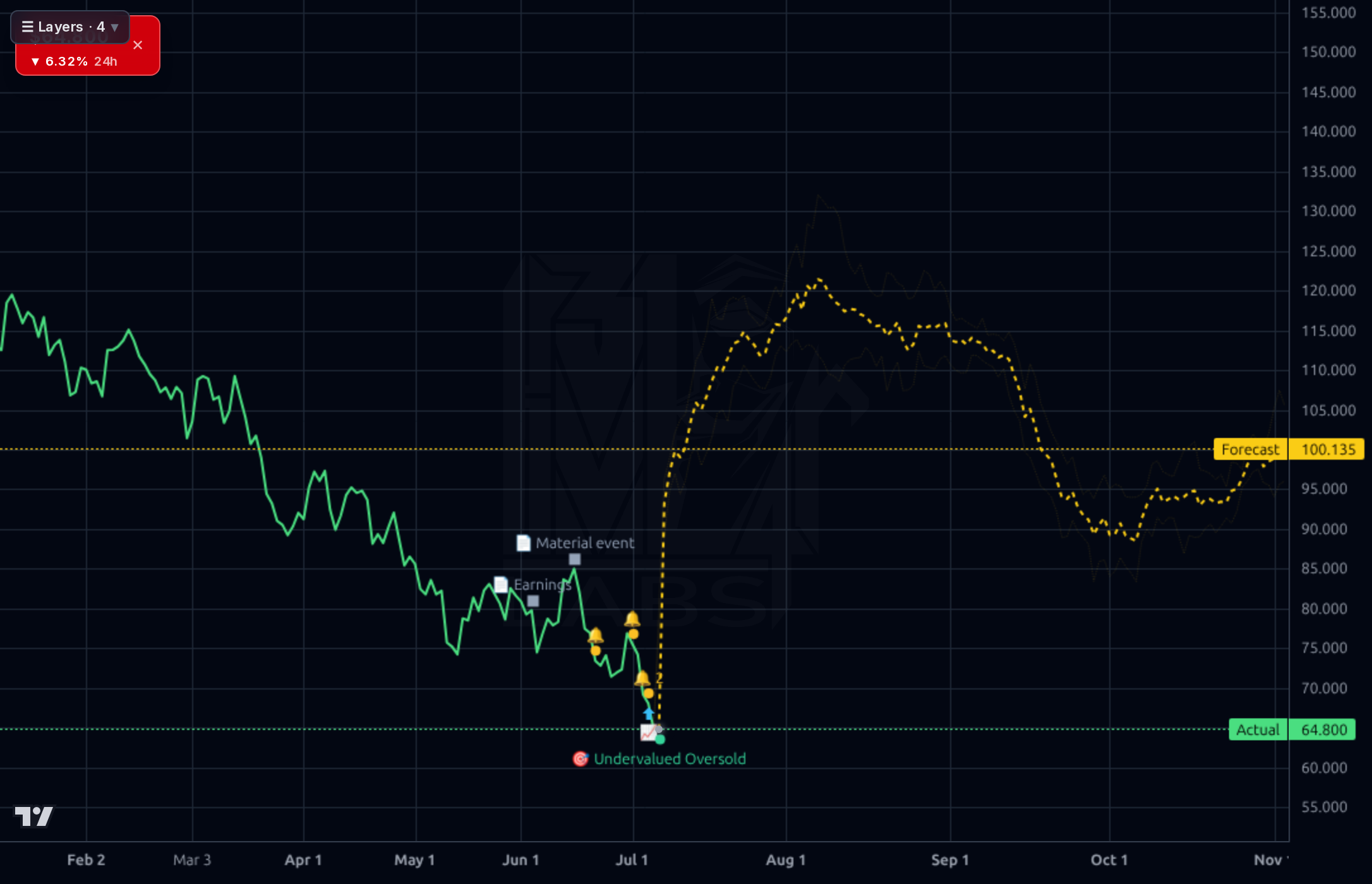Viewport: 1372px width, 884px height.
Task: Click the square marker under Material event
Action: tap(575, 559)
